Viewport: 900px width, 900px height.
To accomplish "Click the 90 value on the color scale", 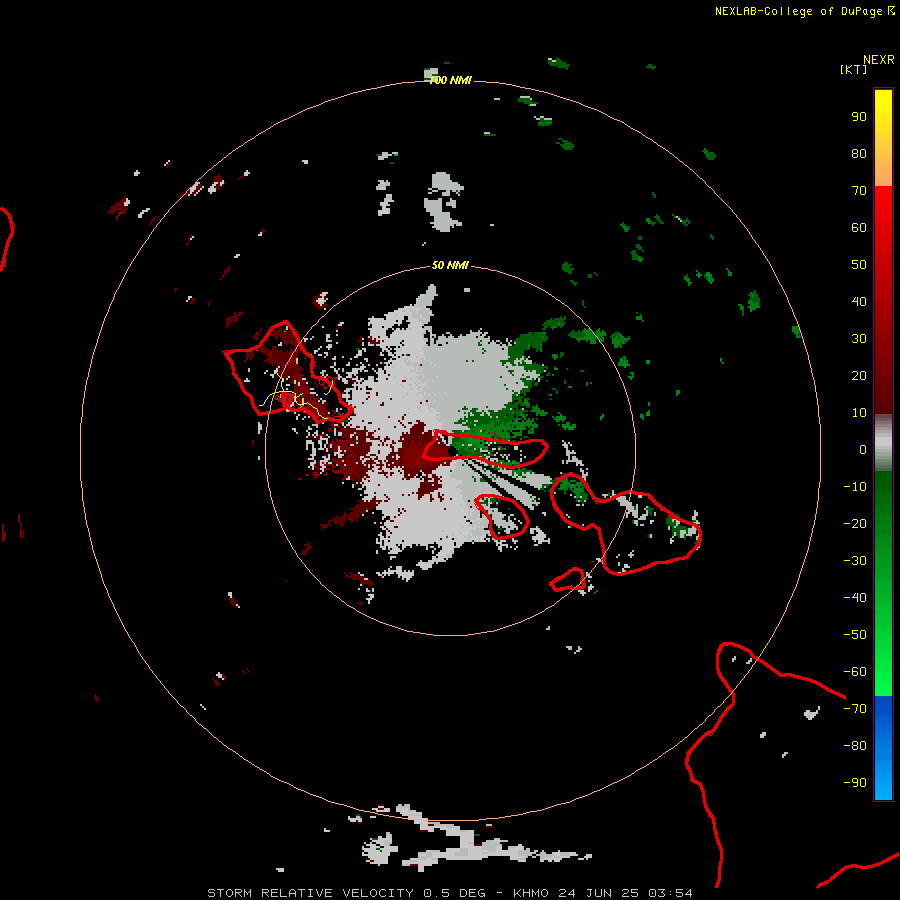I will click(x=859, y=117).
